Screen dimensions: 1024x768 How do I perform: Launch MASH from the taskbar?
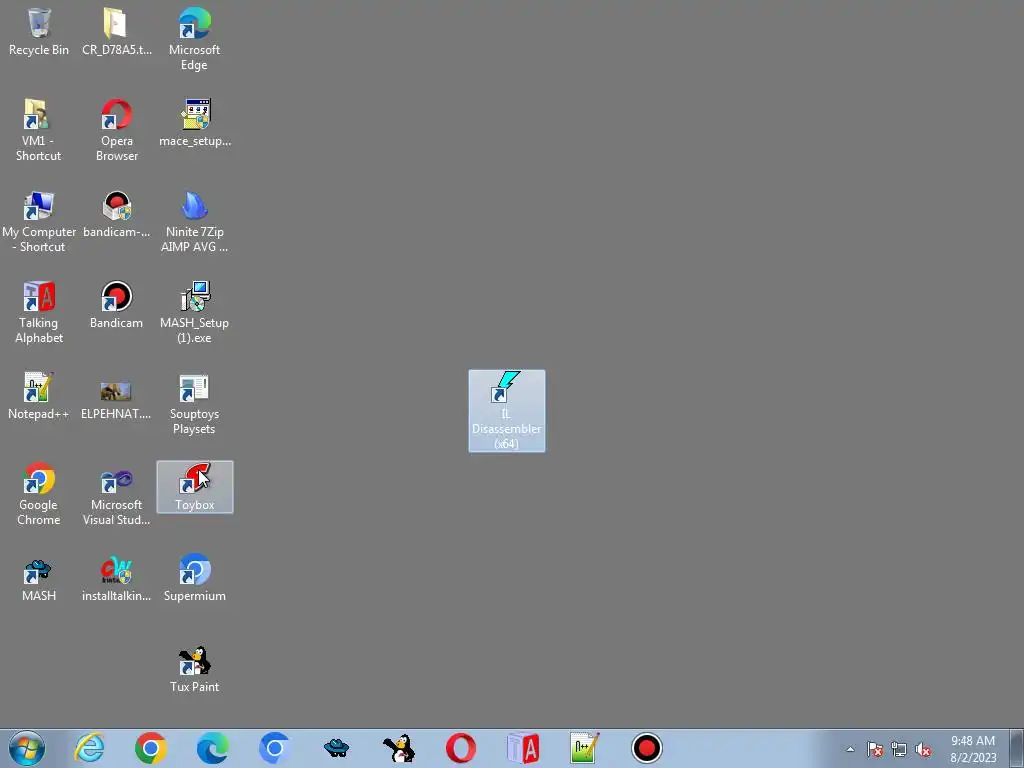pyautogui.click(x=336, y=748)
